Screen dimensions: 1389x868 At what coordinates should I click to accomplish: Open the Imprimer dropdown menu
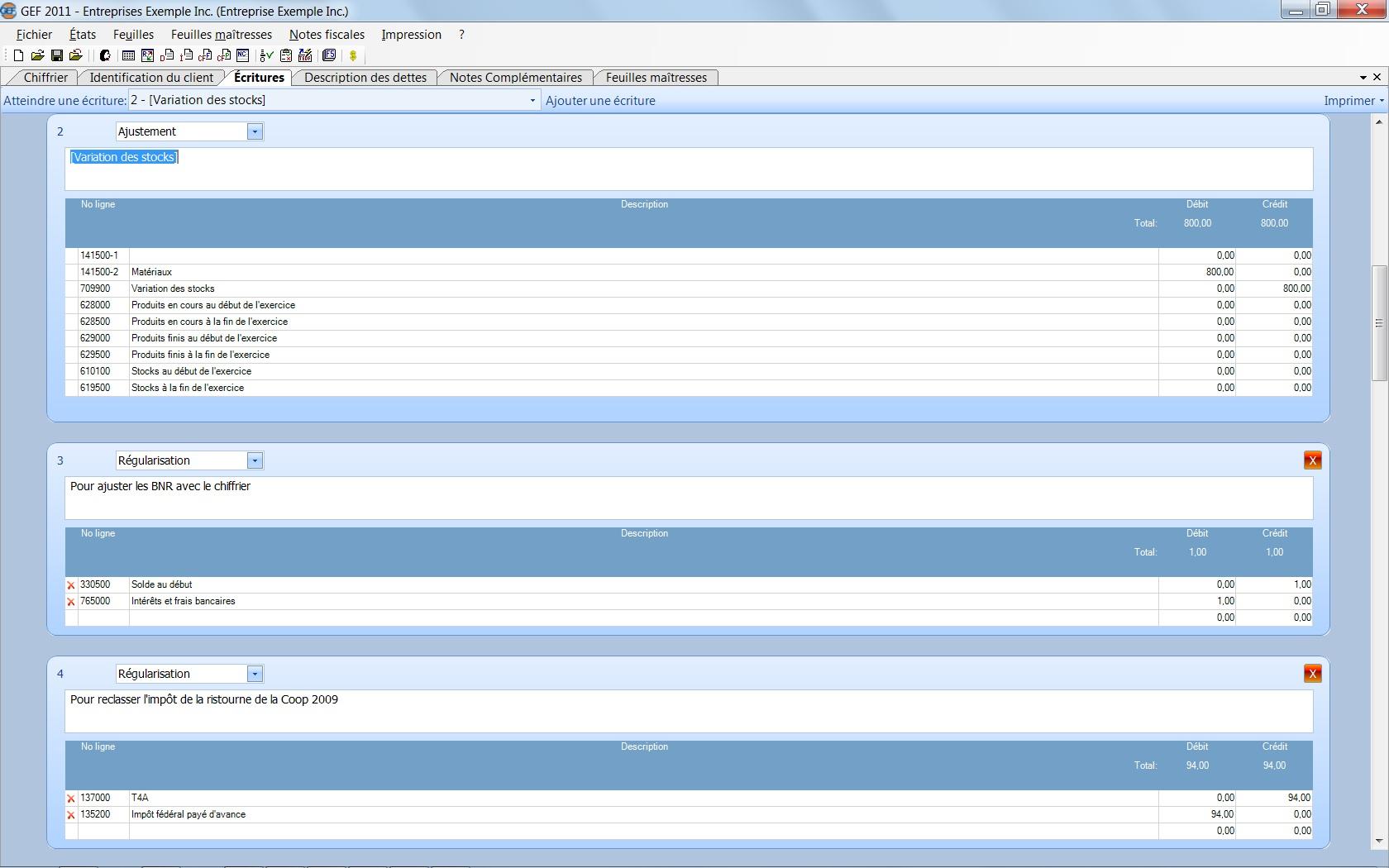1353,101
